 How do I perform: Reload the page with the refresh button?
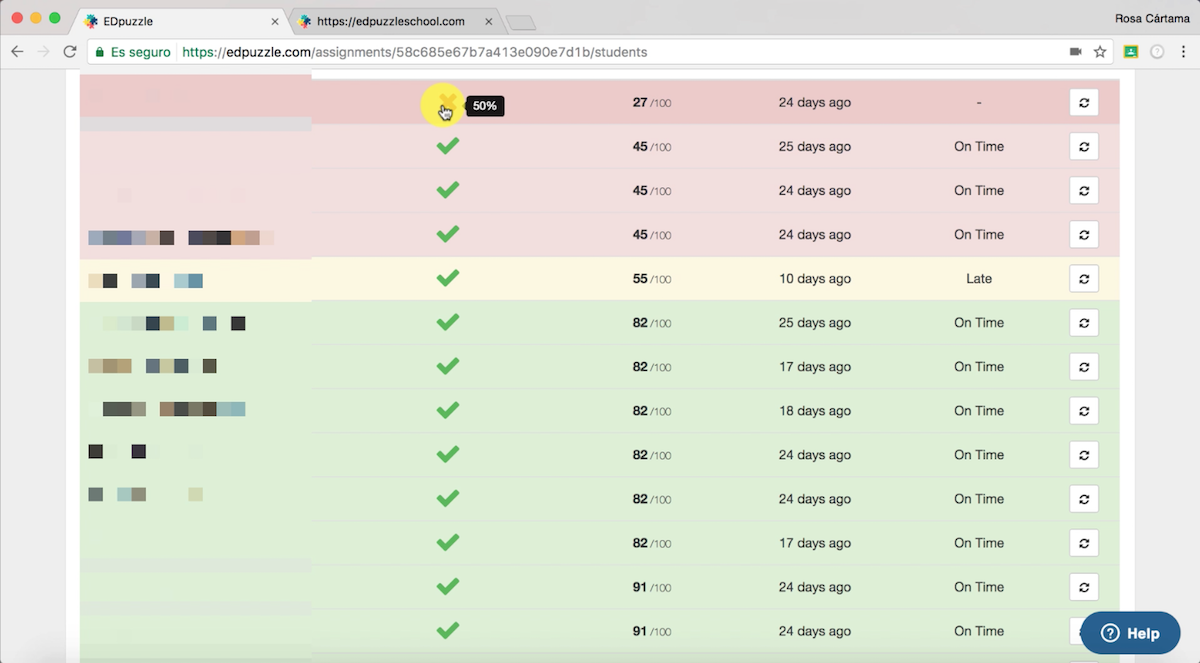[70, 52]
